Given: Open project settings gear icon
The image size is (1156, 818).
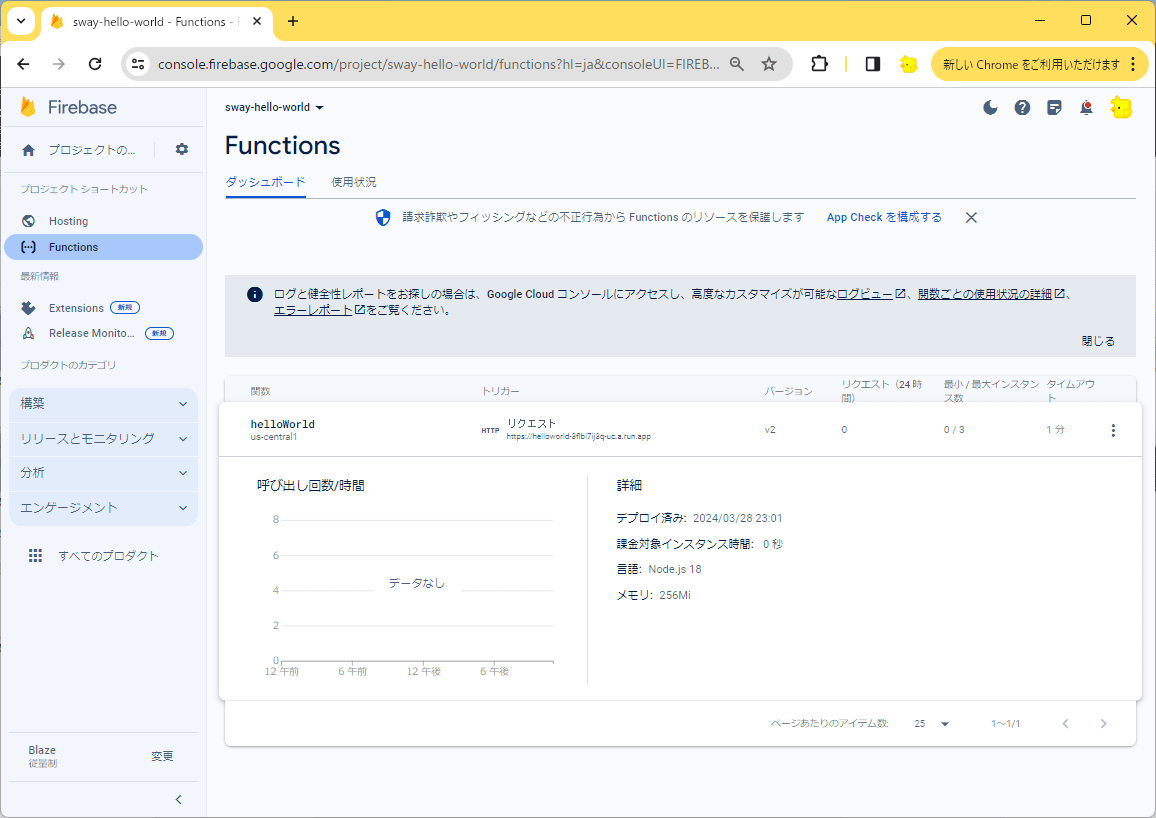Looking at the screenshot, I should [181, 150].
